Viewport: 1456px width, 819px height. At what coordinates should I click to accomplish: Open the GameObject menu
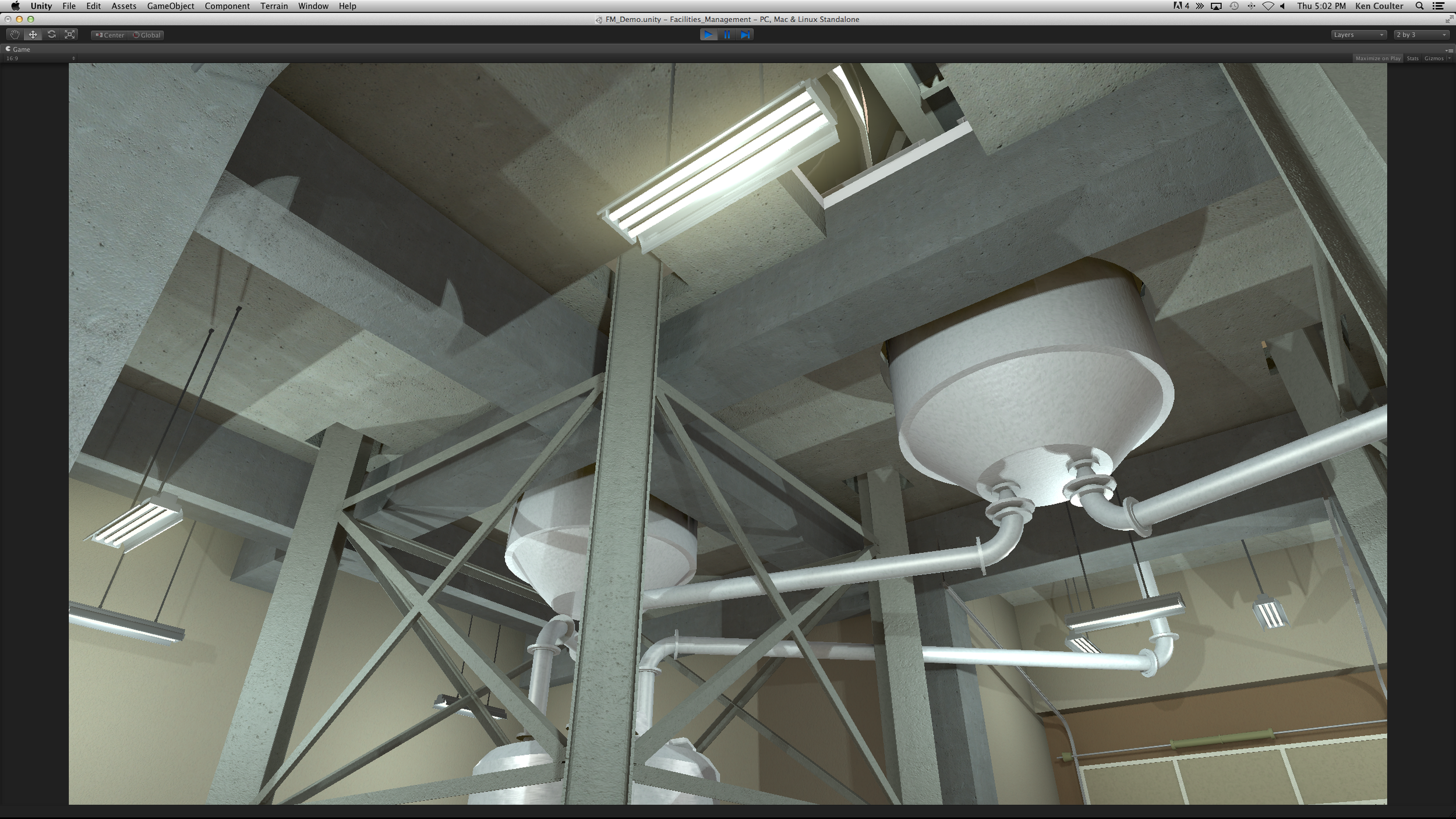click(171, 6)
